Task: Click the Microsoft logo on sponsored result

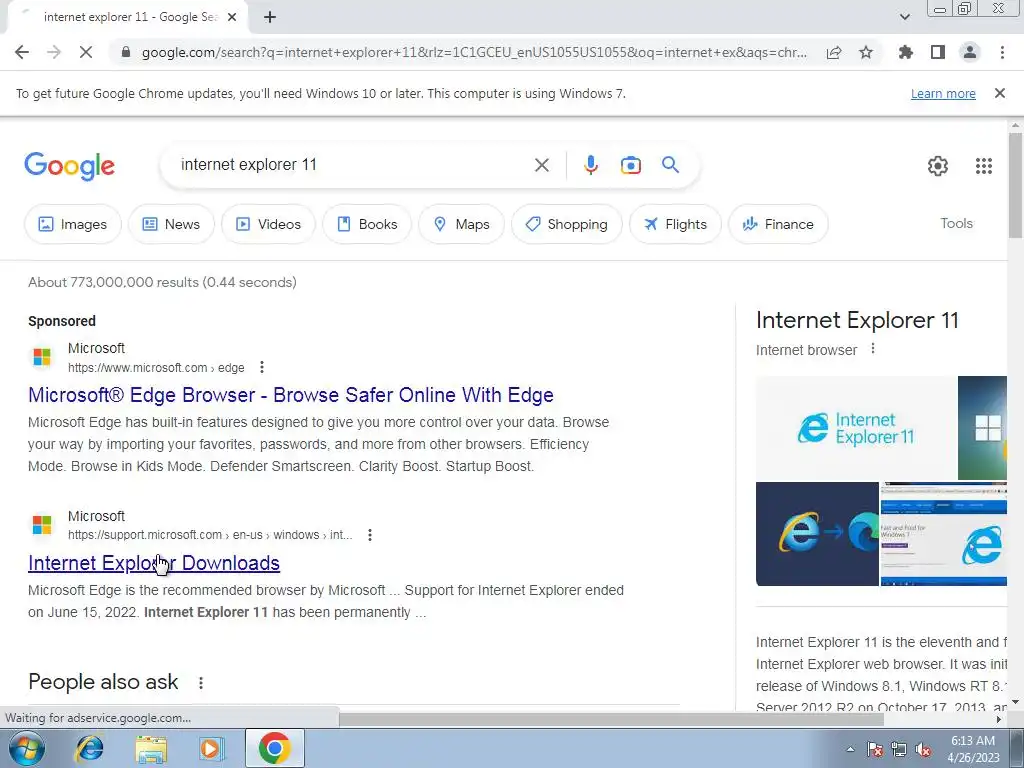Action: 42,357
